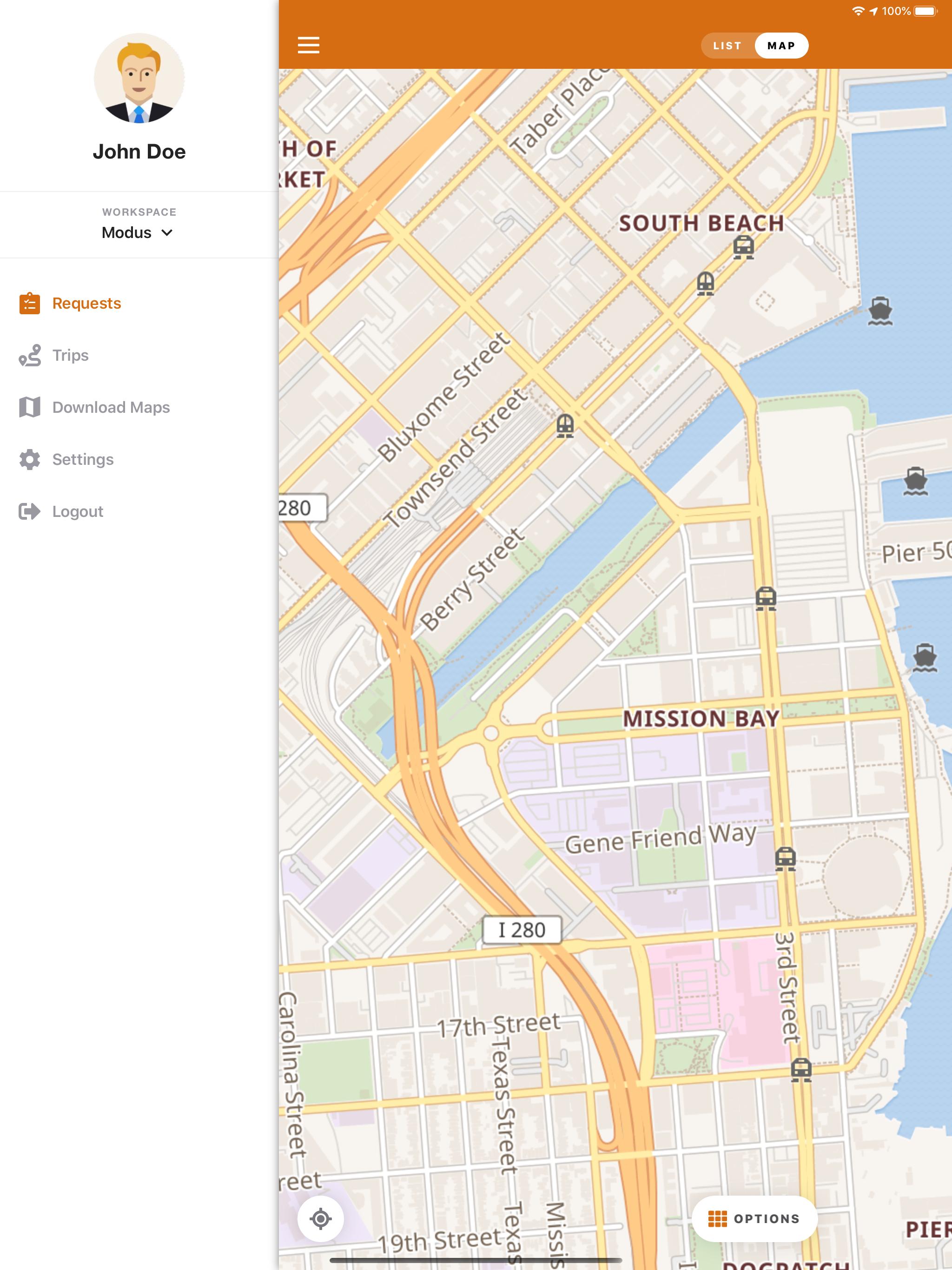Switch to the LIST view
This screenshot has height=1270, width=952.
tap(727, 46)
